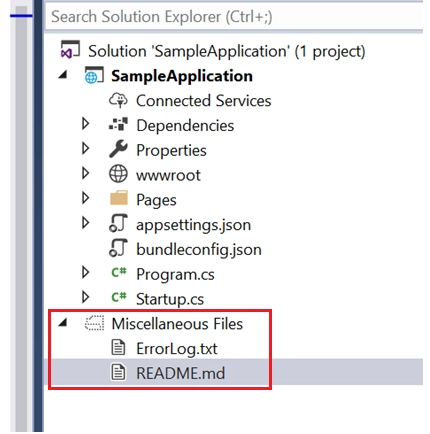The height and width of the screenshot is (434, 430).
Task: Collapse the SampleApplication project node
Action: pos(63,75)
